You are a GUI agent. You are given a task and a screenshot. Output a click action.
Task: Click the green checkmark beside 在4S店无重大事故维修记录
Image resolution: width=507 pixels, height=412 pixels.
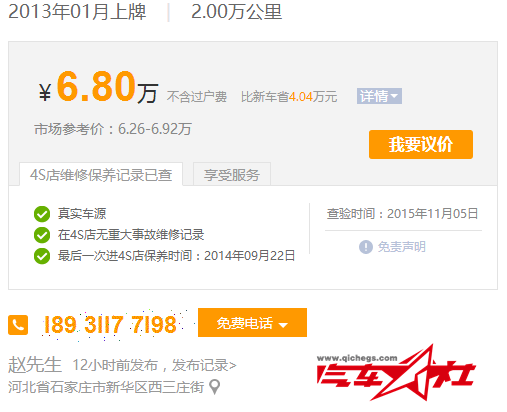pyautogui.click(x=42, y=235)
